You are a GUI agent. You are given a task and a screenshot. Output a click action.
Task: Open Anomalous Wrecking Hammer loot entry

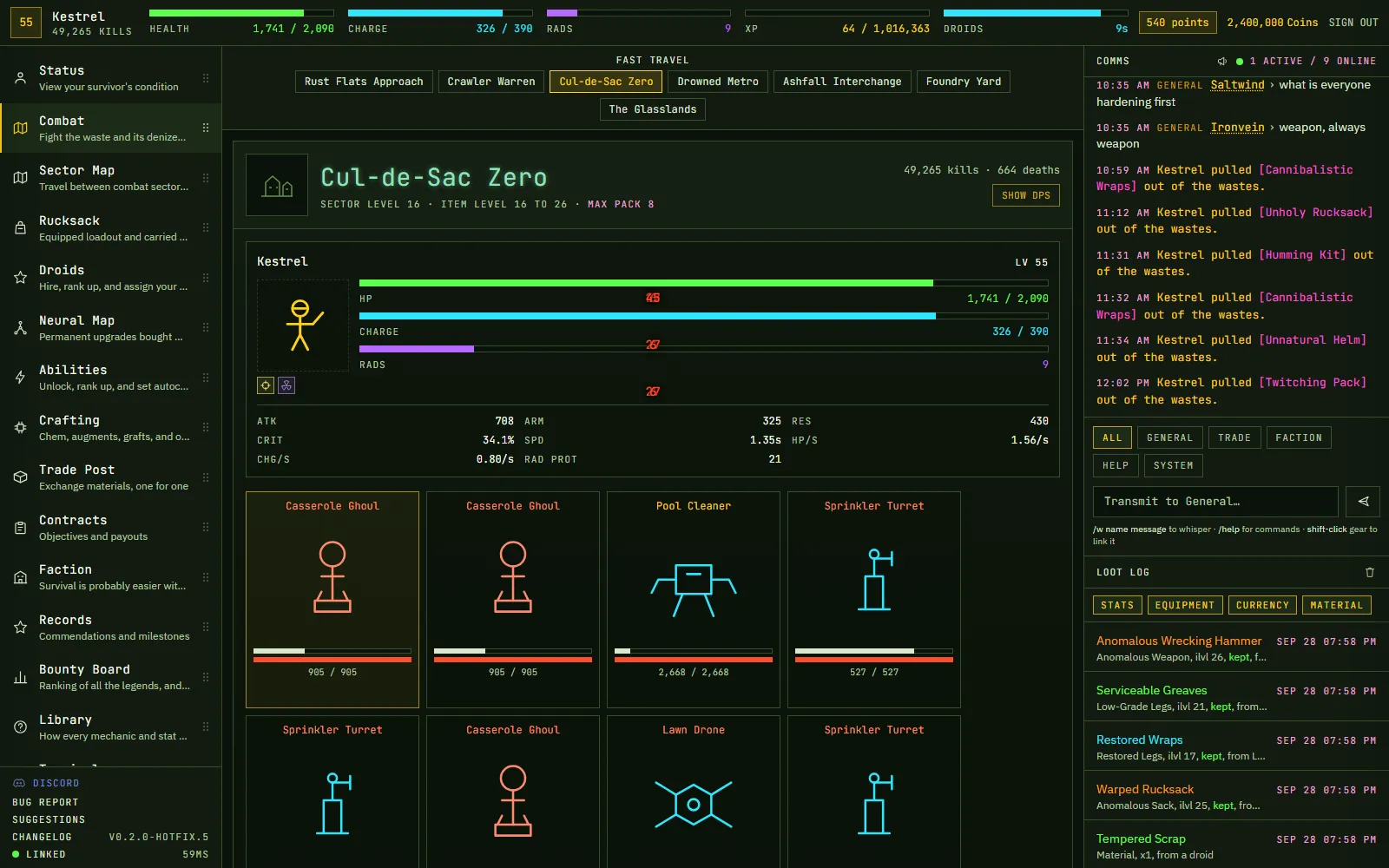1236,648
